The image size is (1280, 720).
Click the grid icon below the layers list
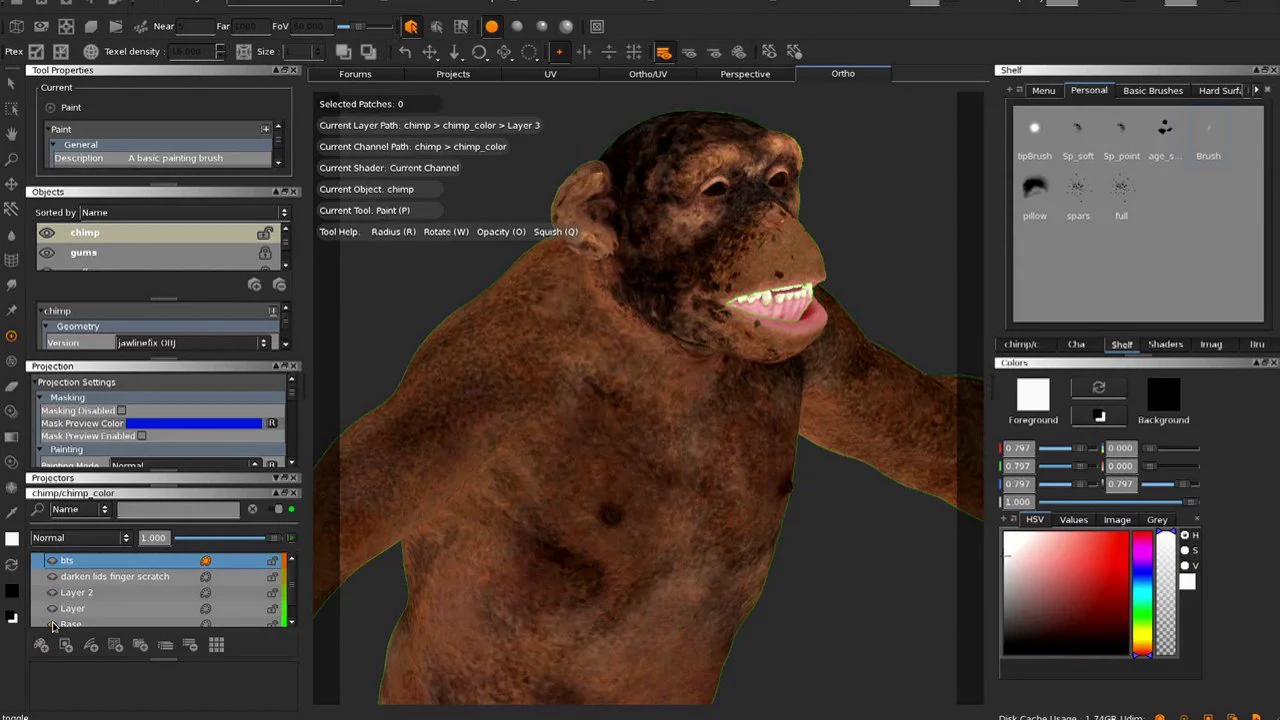point(216,646)
